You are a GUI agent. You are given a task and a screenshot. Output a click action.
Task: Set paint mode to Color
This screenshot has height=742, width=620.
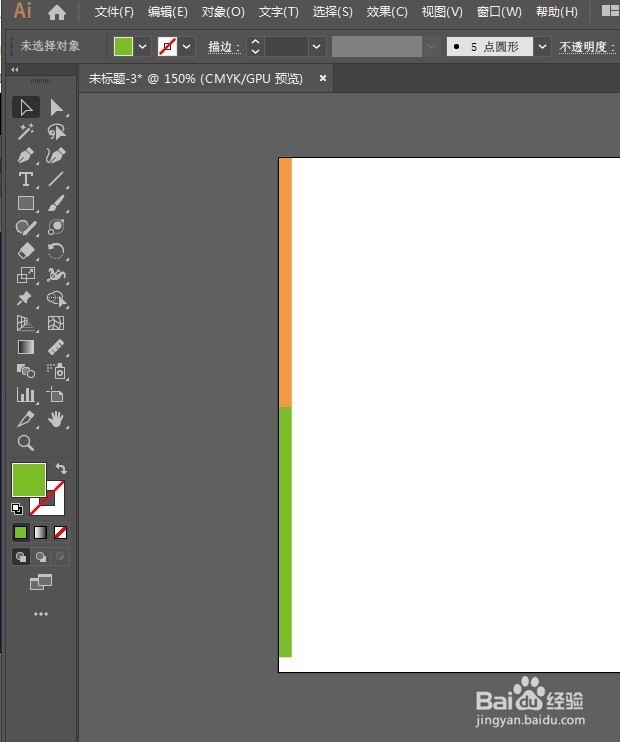tap(20, 533)
